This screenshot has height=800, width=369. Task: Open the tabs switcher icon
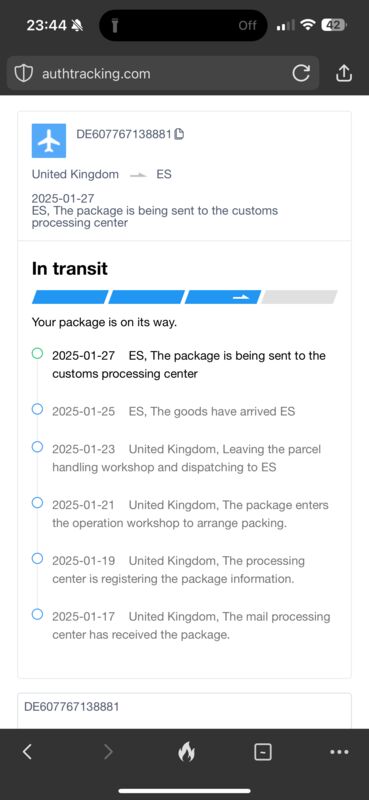[x=263, y=752]
